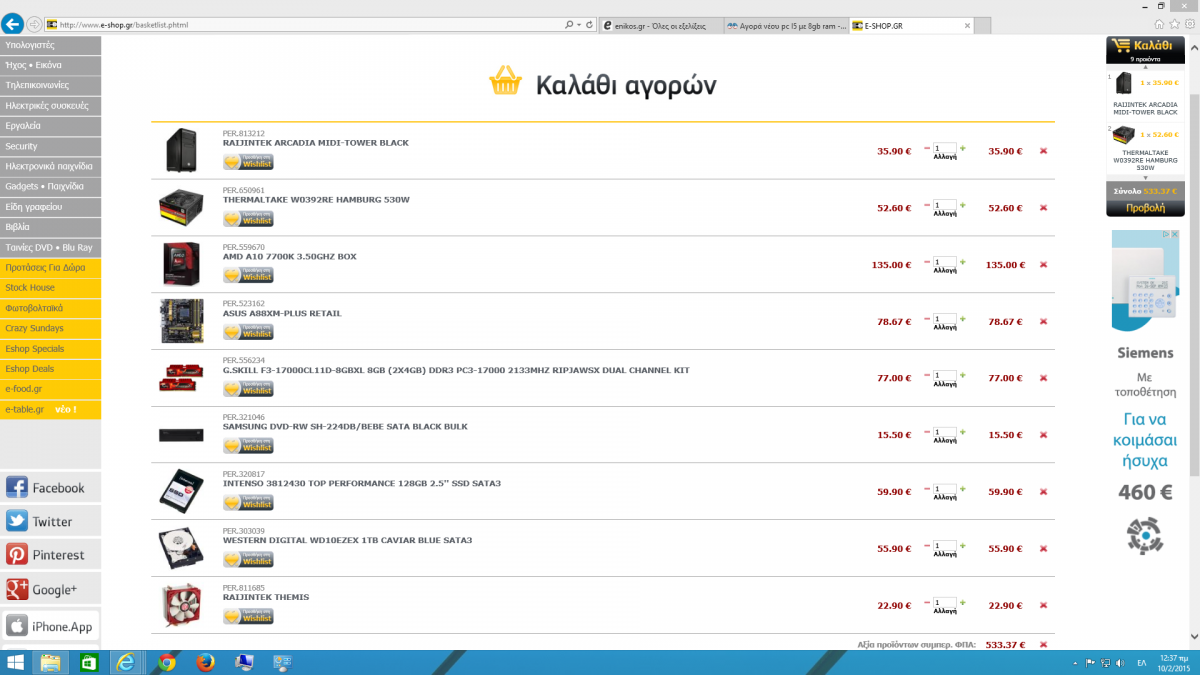Remove RAIJINTEK THEMIS cooler with red X
The image size is (1200, 675).
point(1043,605)
